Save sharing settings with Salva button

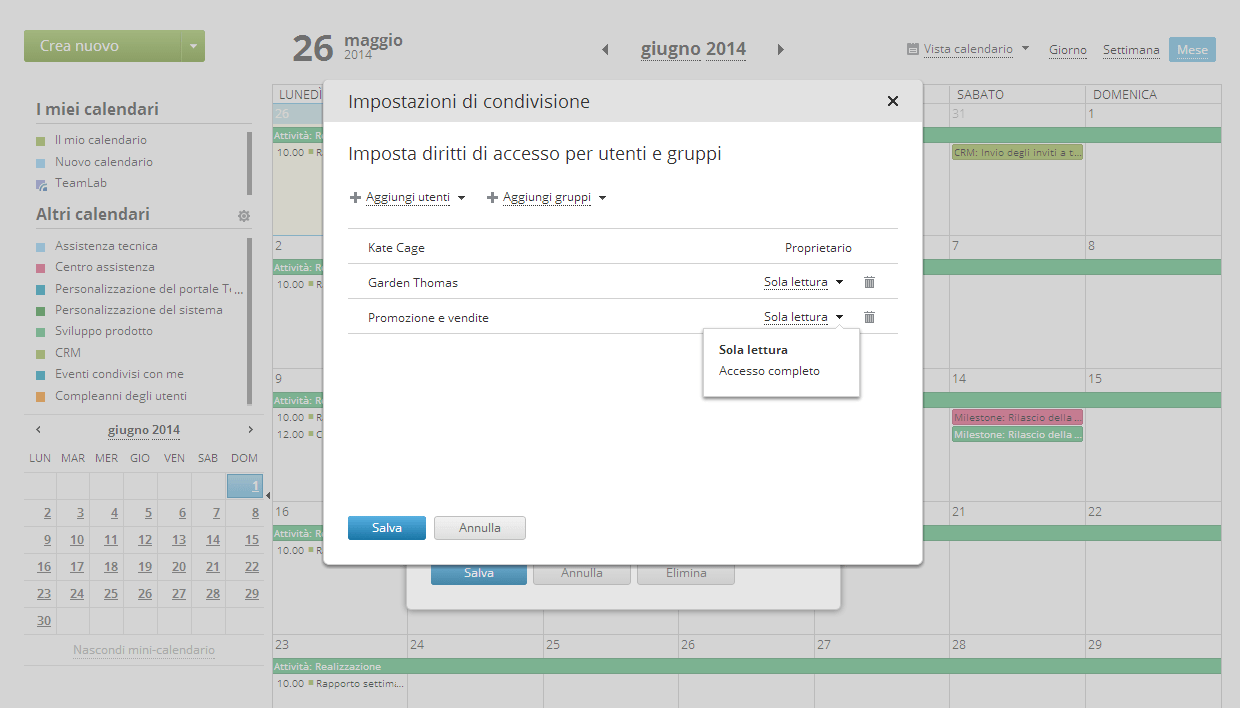coord(387,528)
